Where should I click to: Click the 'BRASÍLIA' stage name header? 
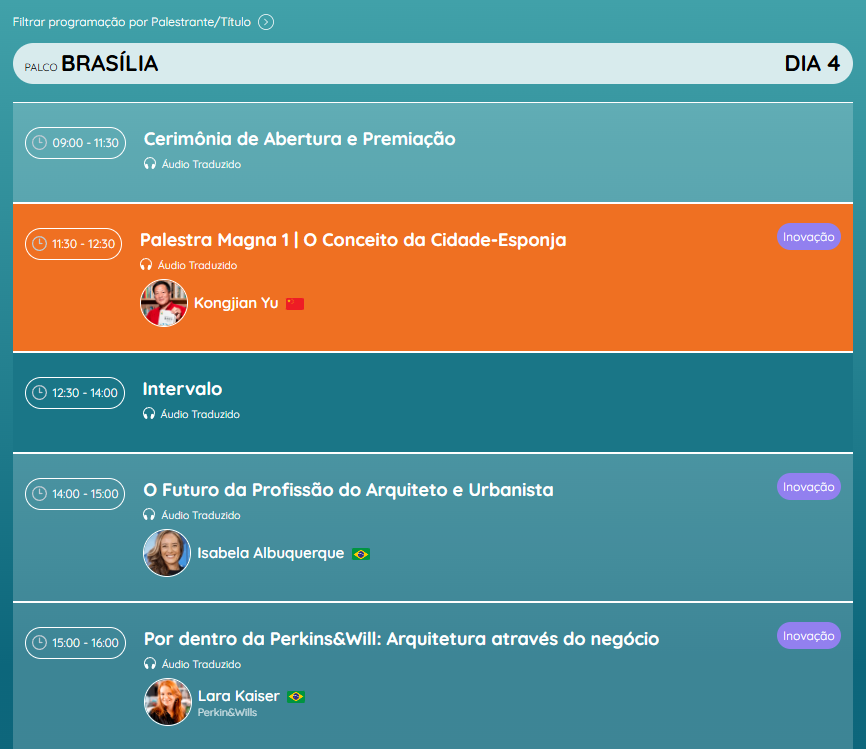[x=109, y=64]
